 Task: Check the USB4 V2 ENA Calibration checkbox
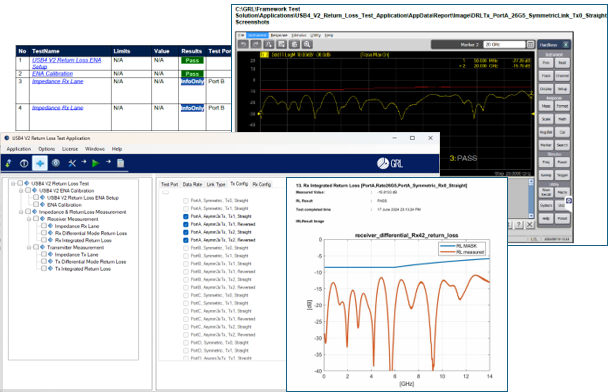pyautogui.click(x=28, y=191)
